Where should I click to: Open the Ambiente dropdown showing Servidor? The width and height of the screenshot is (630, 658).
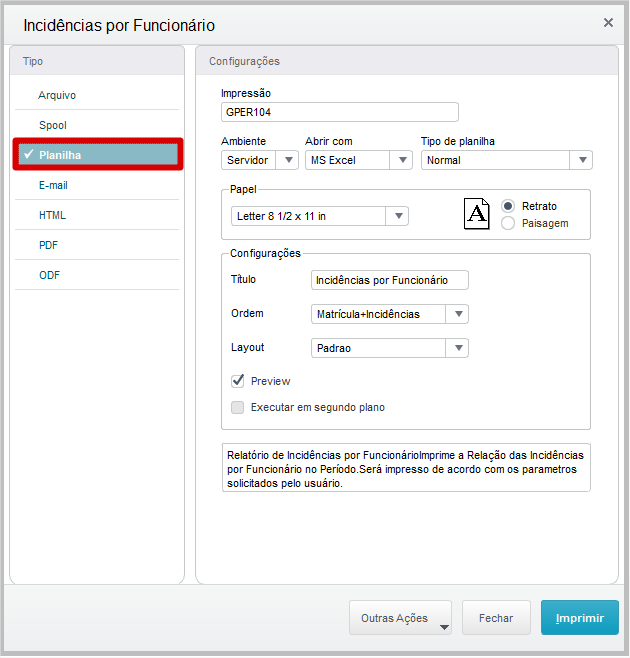pyautogui.click(x=260, y=160)
